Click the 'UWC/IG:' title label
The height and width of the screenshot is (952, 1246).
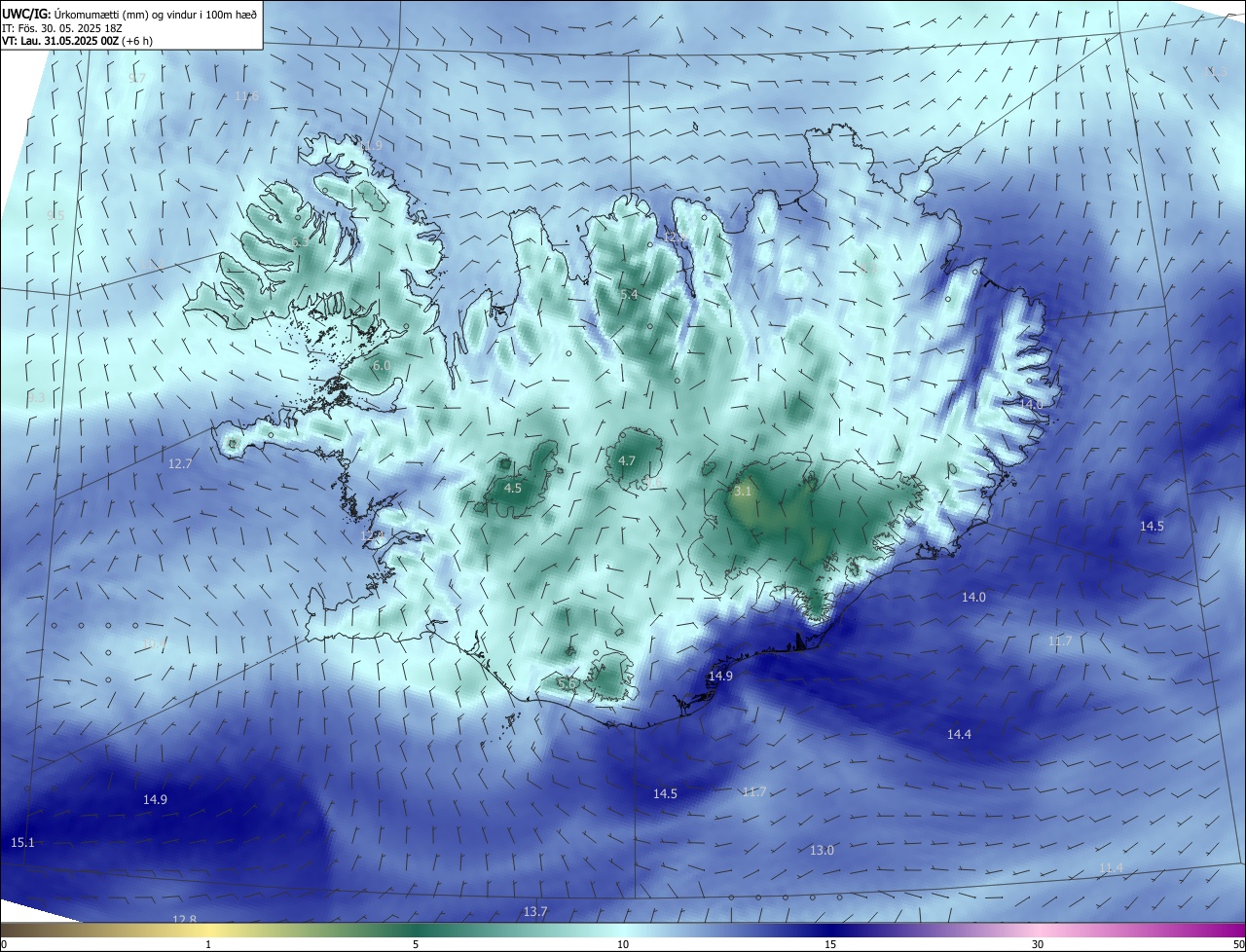(x=26, y=14)
